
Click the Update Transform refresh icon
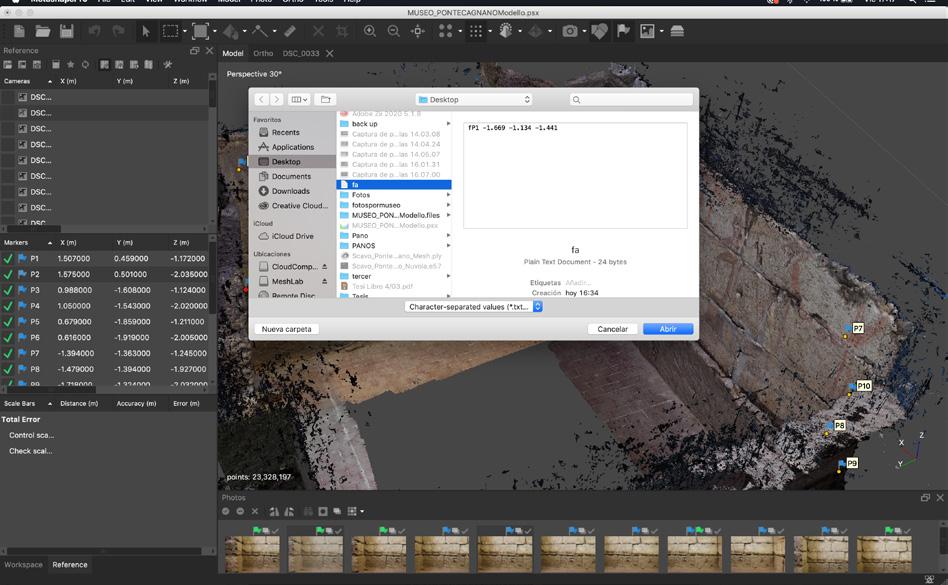(85, 65)
